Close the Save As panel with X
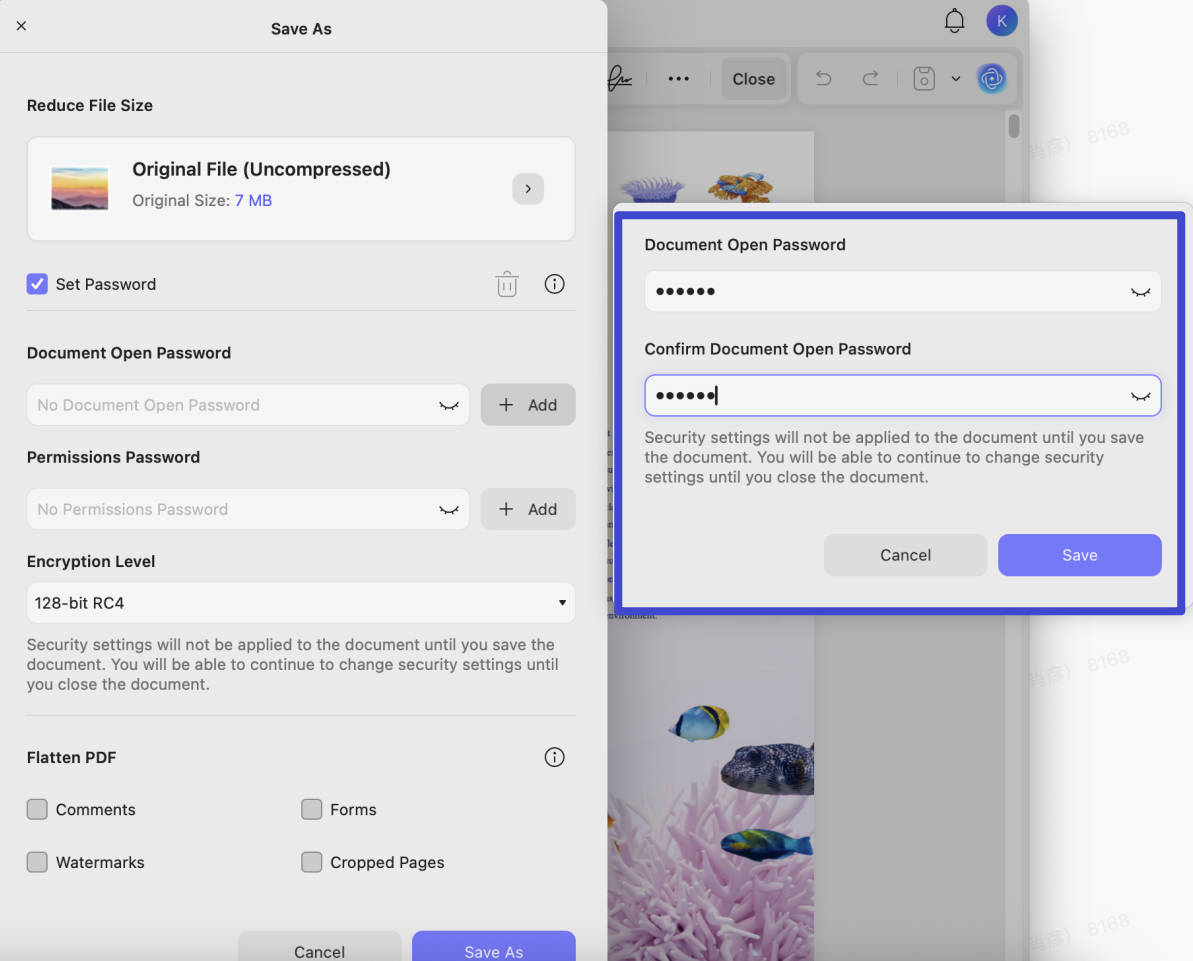This screenshot has width=1193, height=961. [21, 26]
